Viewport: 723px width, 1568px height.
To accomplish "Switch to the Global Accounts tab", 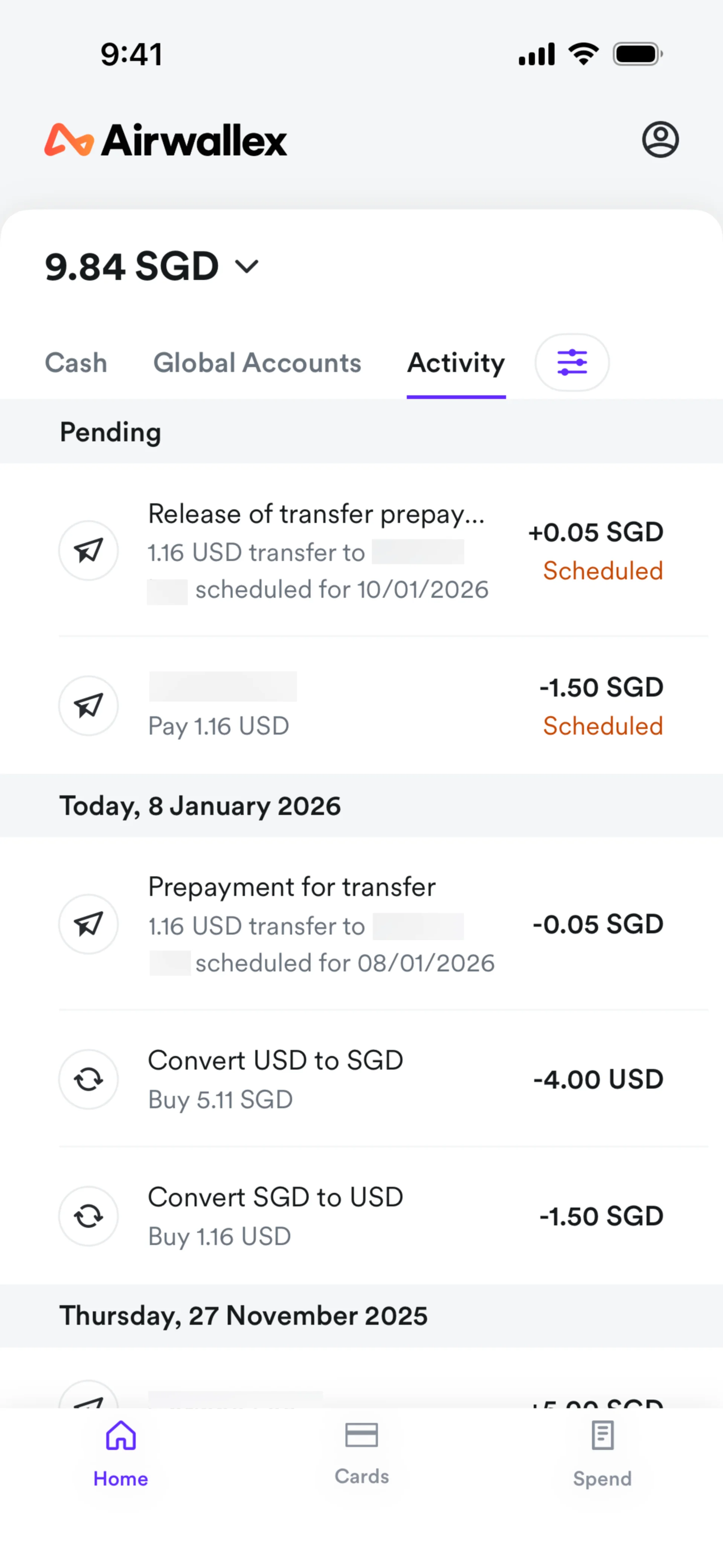I will coord(257,363).
